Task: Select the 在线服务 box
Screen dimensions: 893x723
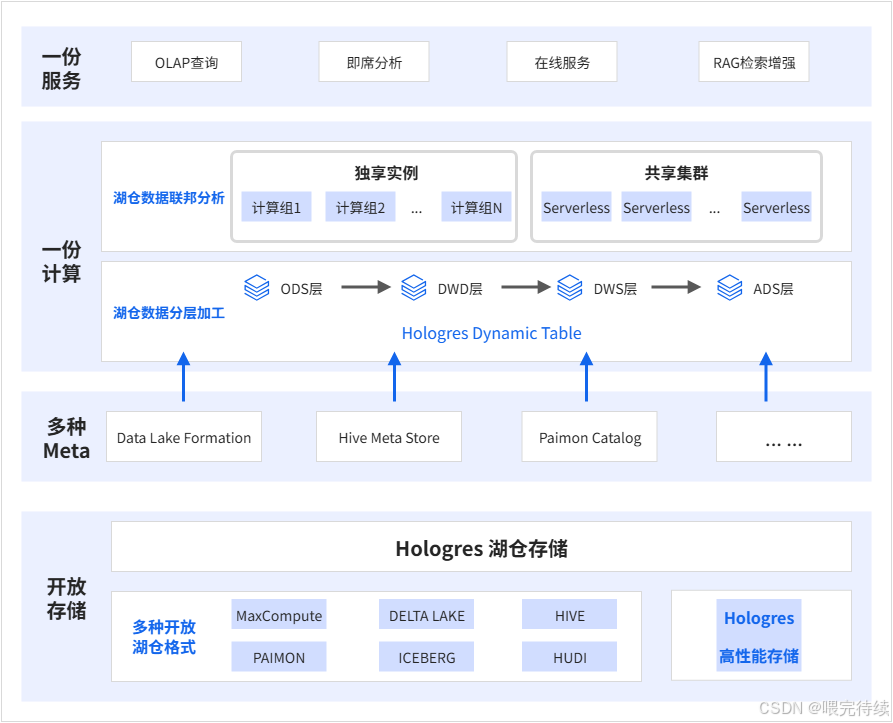Action: point(562,61)
